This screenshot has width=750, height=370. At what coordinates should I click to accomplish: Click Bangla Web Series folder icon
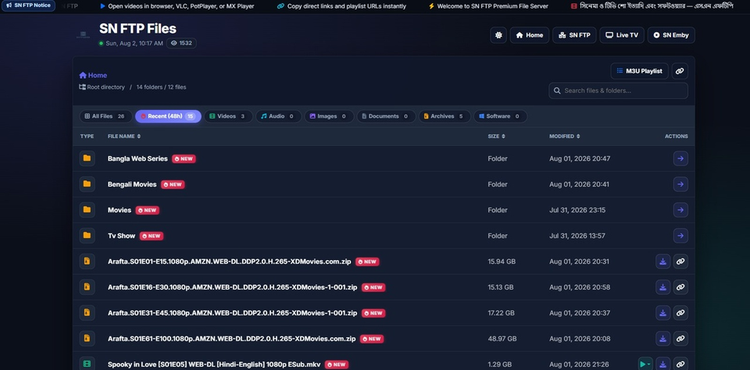tap(87, 158)
